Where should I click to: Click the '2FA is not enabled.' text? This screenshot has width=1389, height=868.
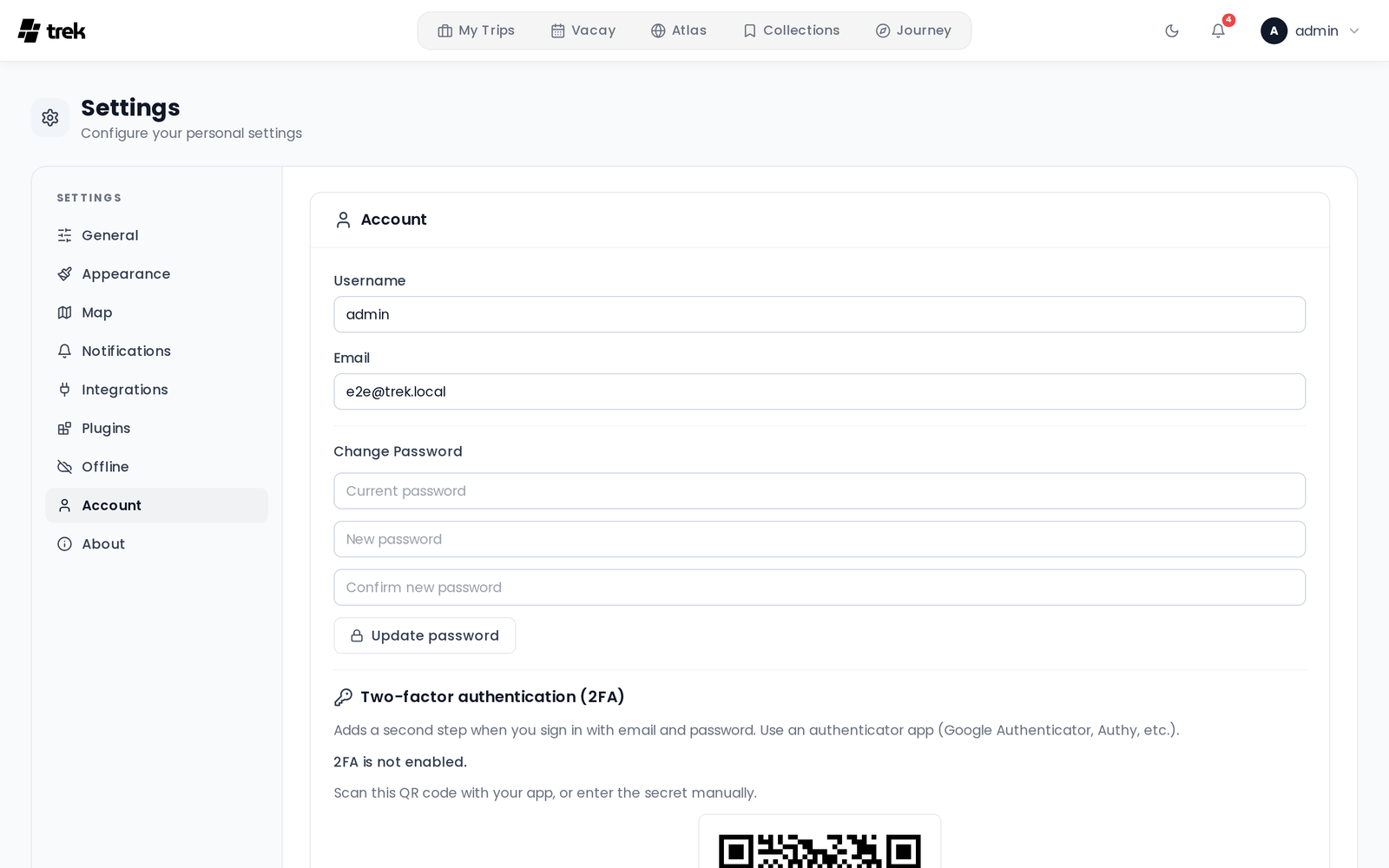(400, 762)
